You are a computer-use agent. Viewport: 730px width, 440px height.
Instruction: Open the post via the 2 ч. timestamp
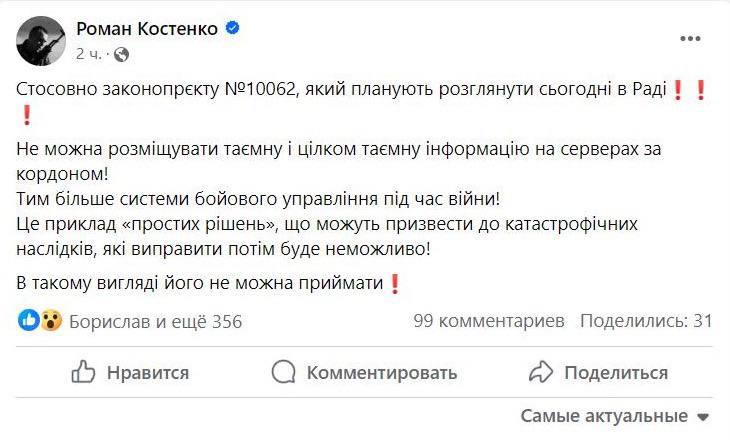point(87,53)
